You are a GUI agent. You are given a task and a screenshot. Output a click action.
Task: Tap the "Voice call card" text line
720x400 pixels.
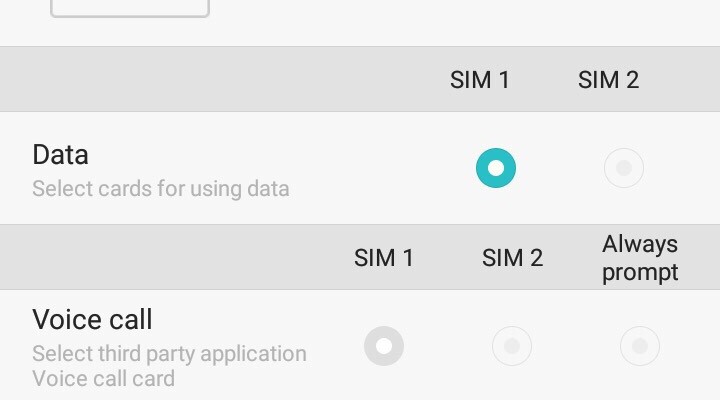pos(103,379)
